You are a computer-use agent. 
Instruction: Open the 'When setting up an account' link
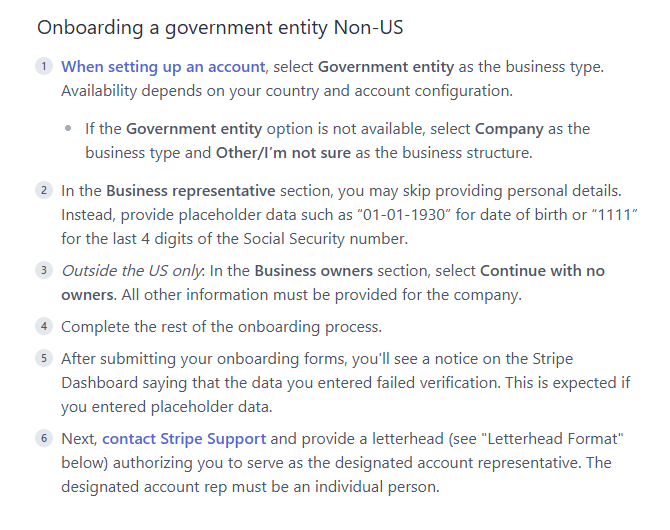click(163, 67)
